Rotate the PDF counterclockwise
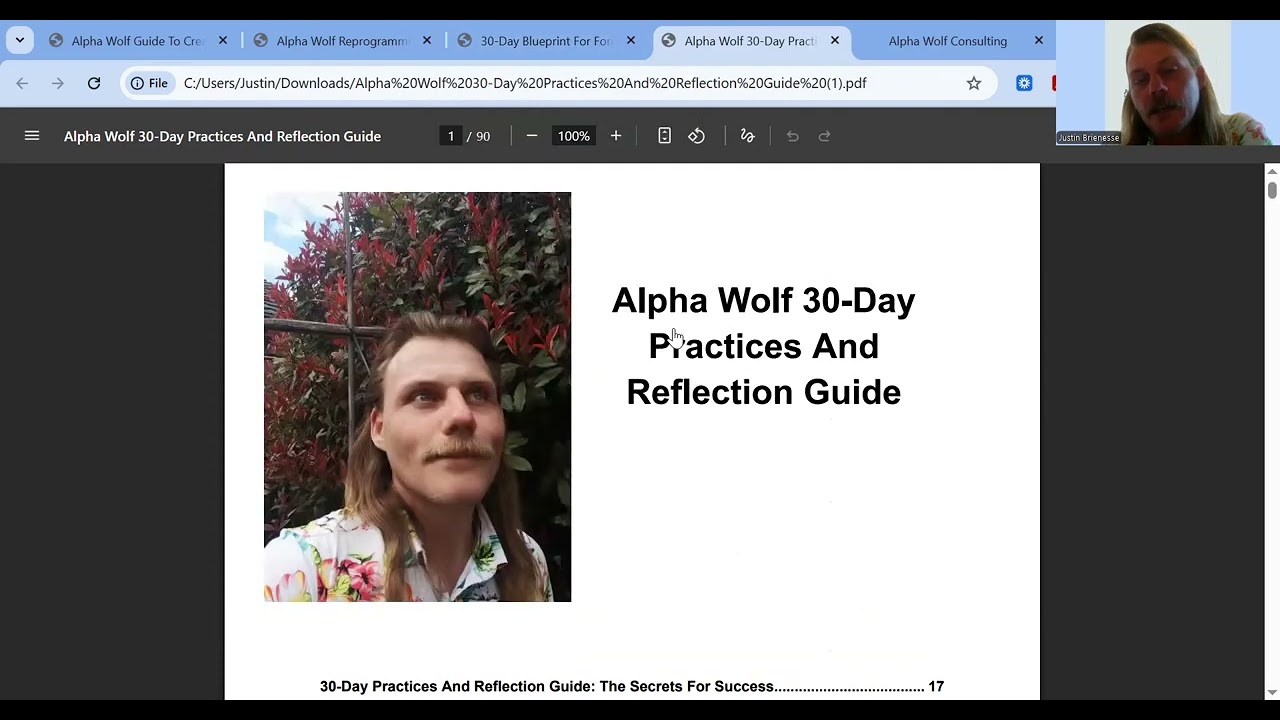This screenshot has width=1280, height=720. [697, 136]
